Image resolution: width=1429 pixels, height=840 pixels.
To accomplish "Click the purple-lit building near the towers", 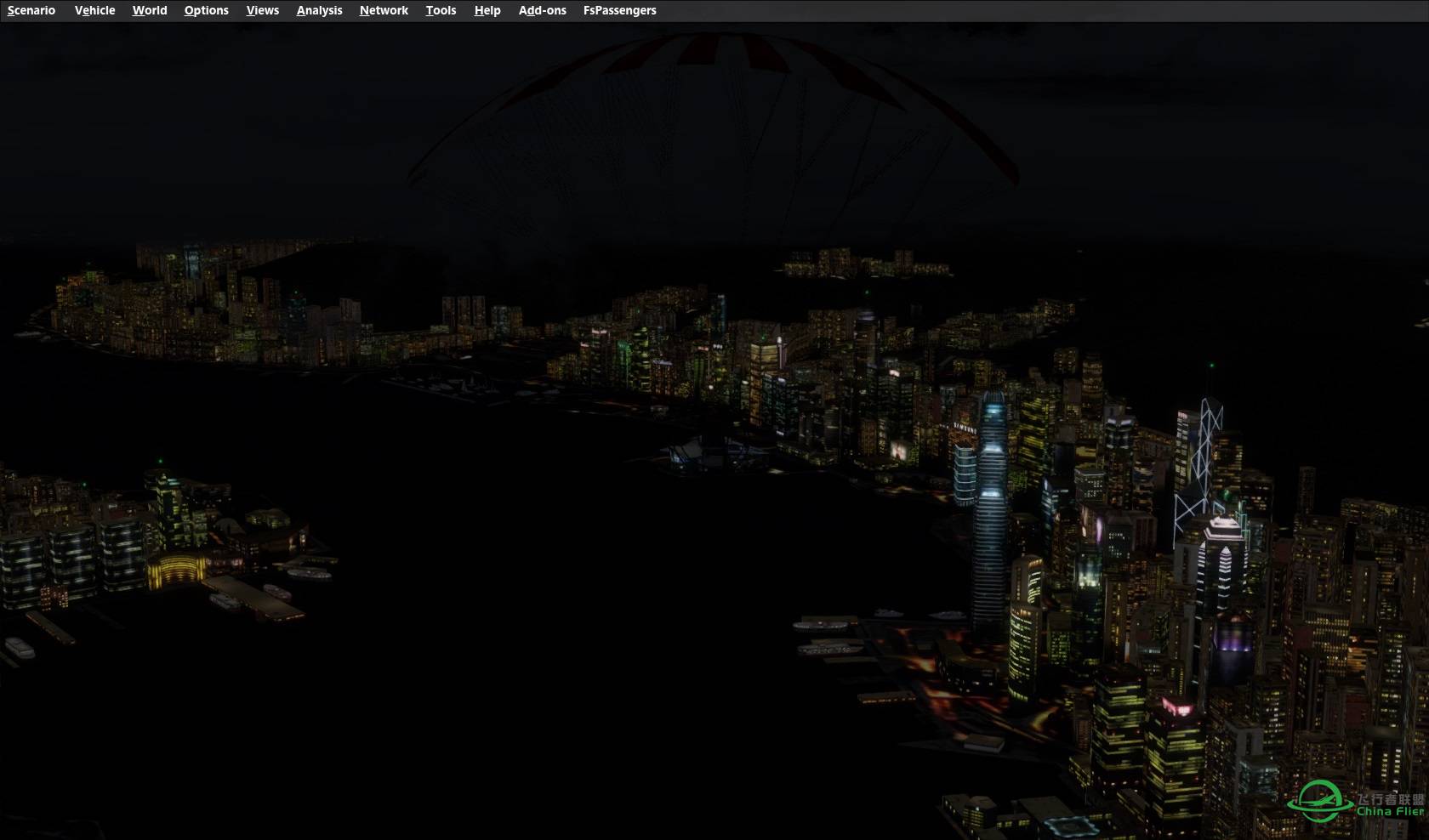I will click(x=1233, y=639).
